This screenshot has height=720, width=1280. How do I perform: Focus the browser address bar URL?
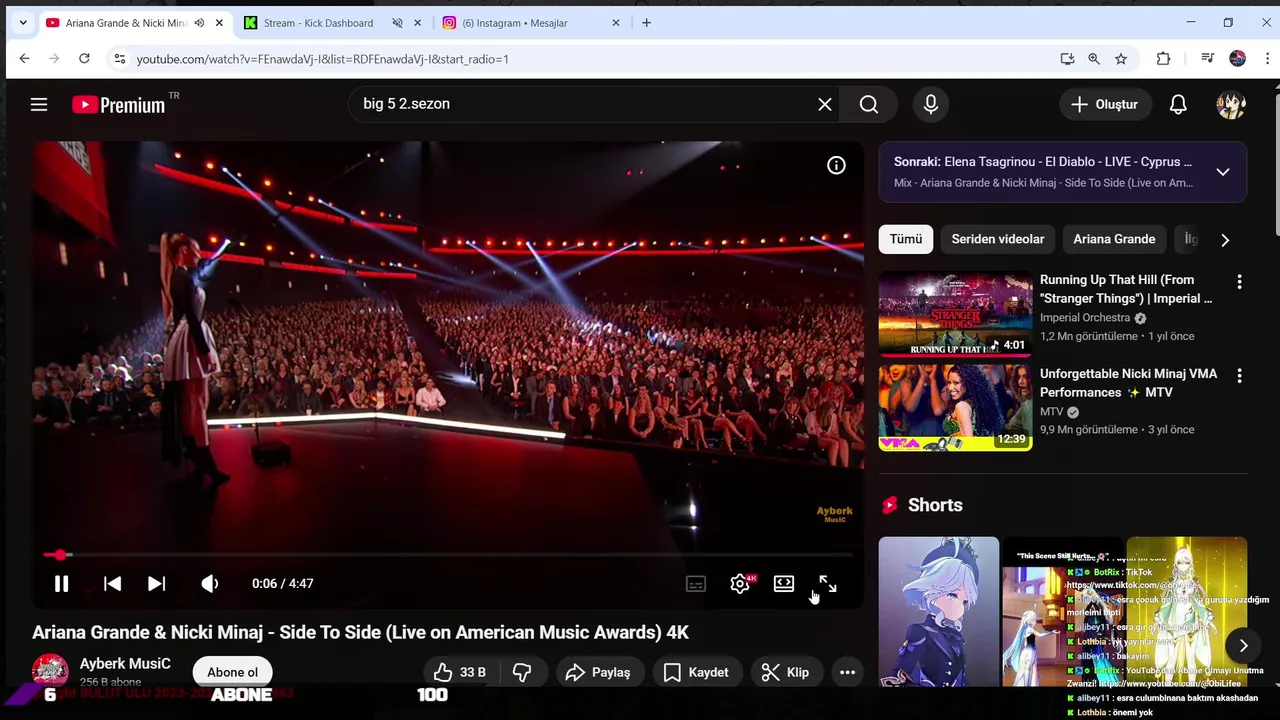tap(590, 59)
